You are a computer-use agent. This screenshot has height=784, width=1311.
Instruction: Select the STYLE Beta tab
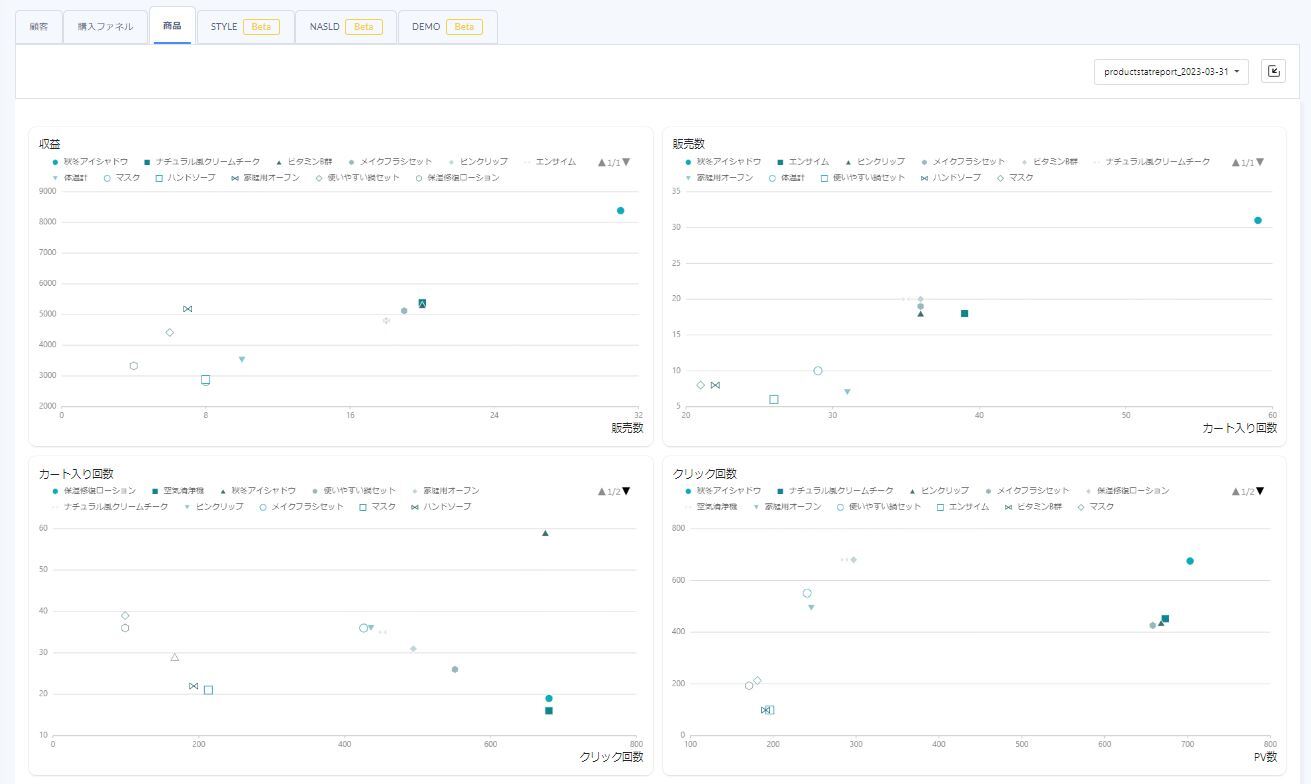[x=245, y=27]
